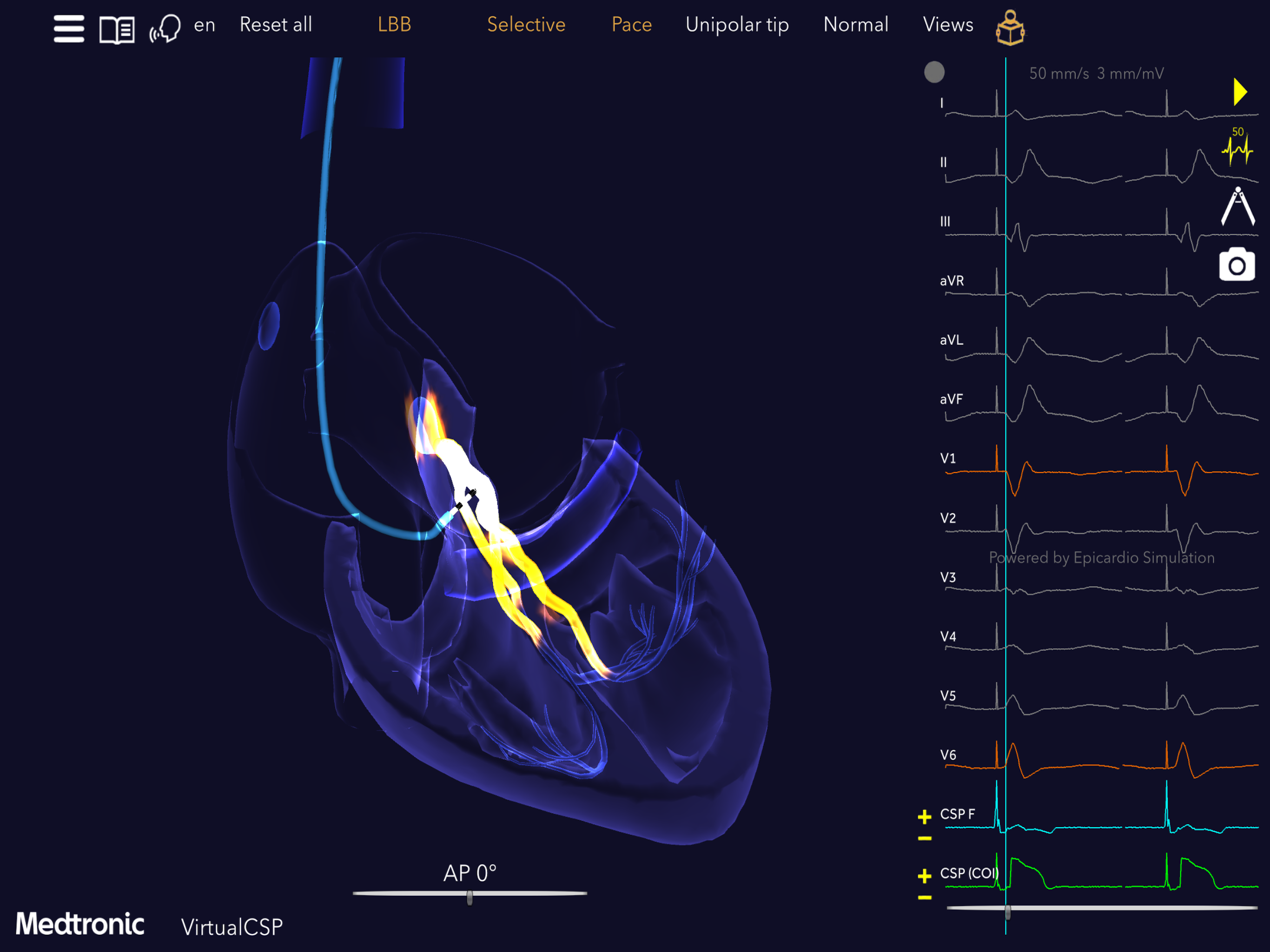Viewport: 1270px width, 952px height.
Task: Click the yellow ECG sweep speed 50 icon
Action: click(1237, 146)
